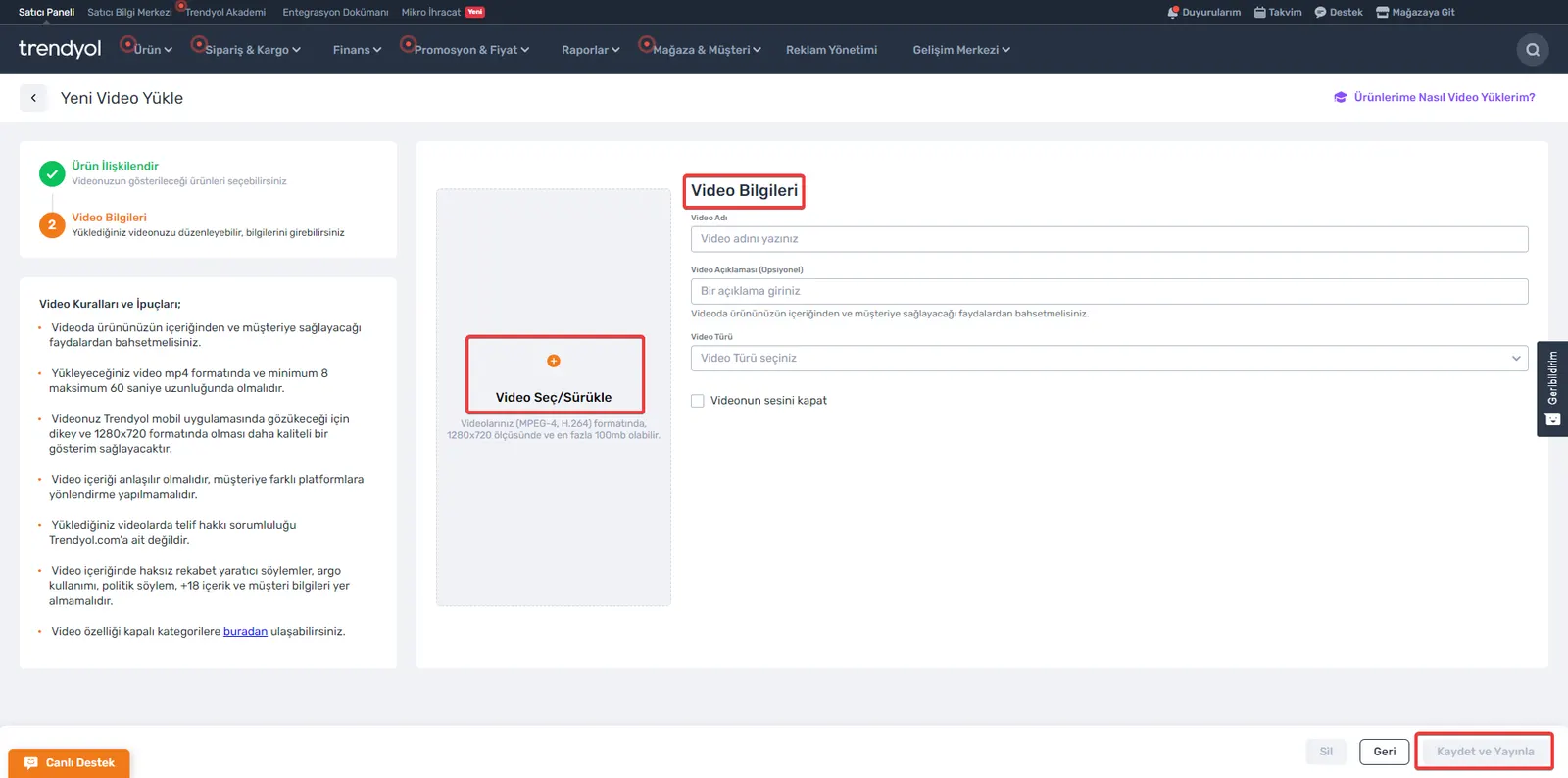
Task: Click the green checkmark step icon
Action: pos(52,173)
